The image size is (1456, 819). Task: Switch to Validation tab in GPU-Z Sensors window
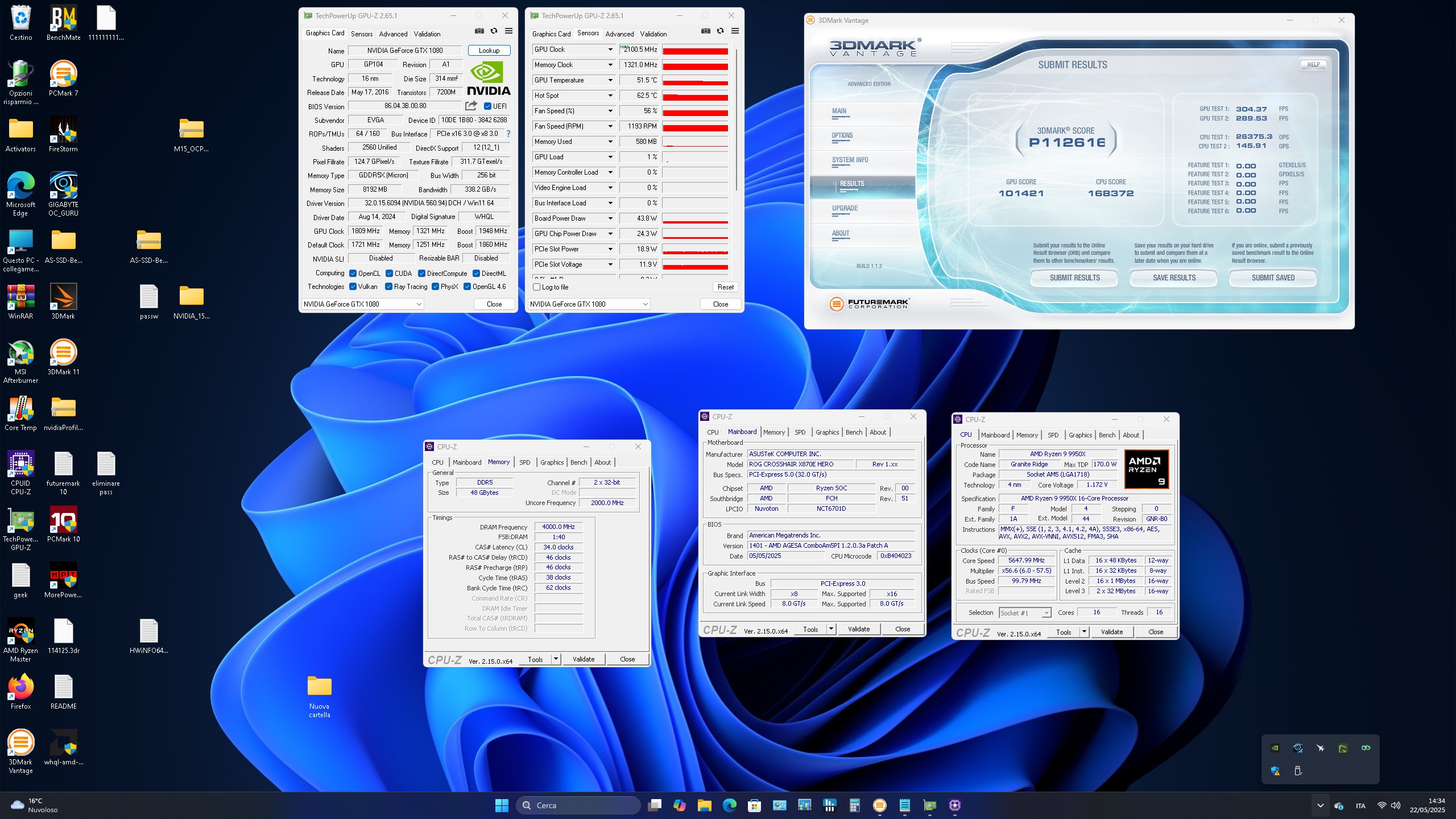[x=653, y=34]
